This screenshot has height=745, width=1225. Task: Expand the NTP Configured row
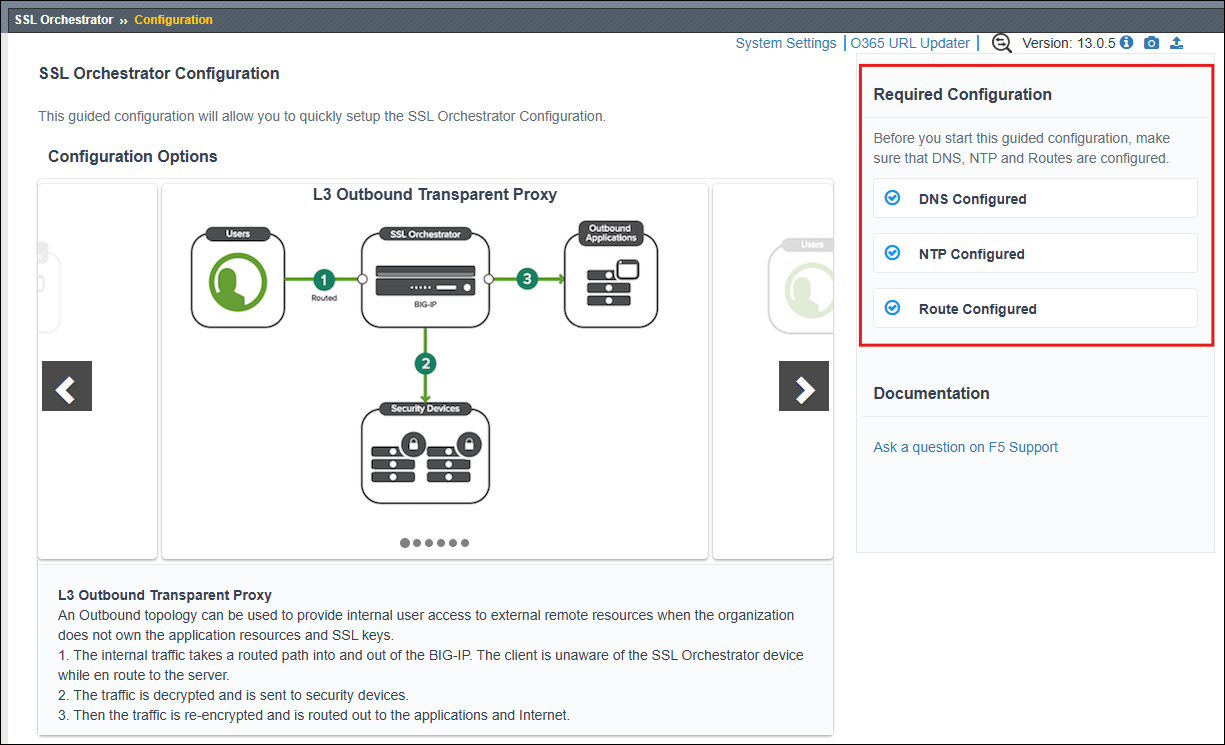[1035, 253]
